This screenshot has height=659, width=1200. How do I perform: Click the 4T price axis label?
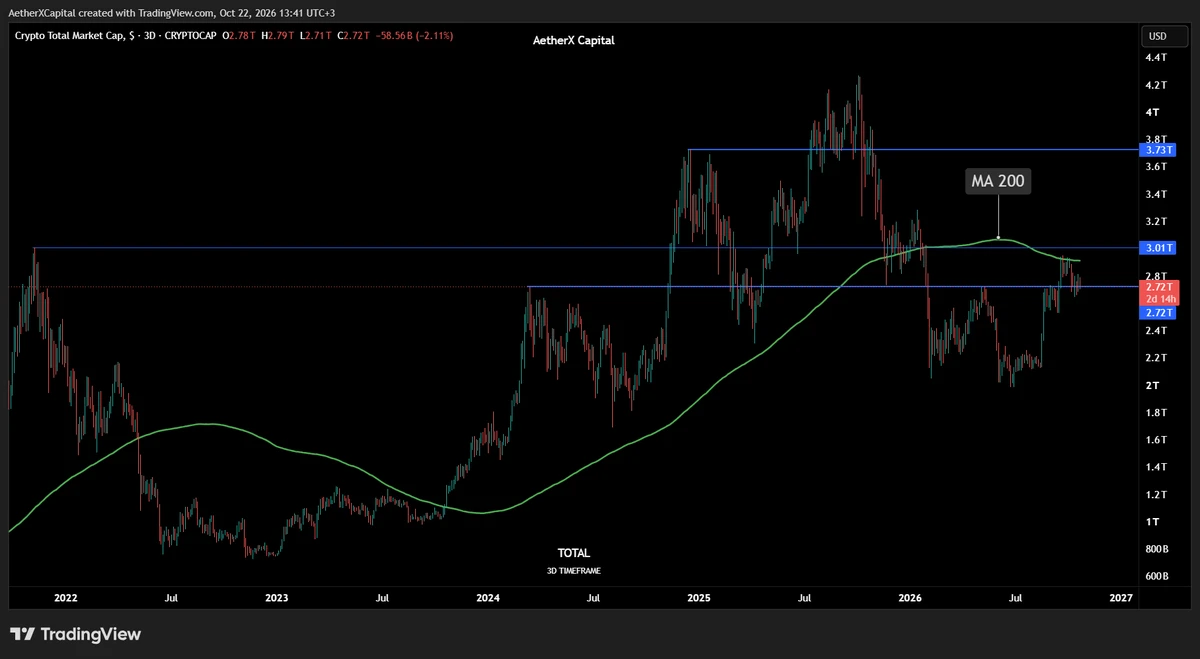click(1152, 112)
